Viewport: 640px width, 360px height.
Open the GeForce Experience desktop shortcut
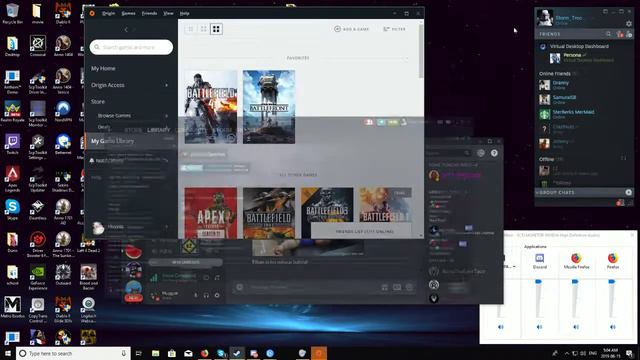38,278
